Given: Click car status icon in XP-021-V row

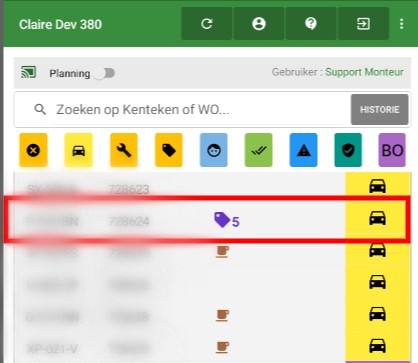Looking at the screenshot, I should (x=377, y=346).
